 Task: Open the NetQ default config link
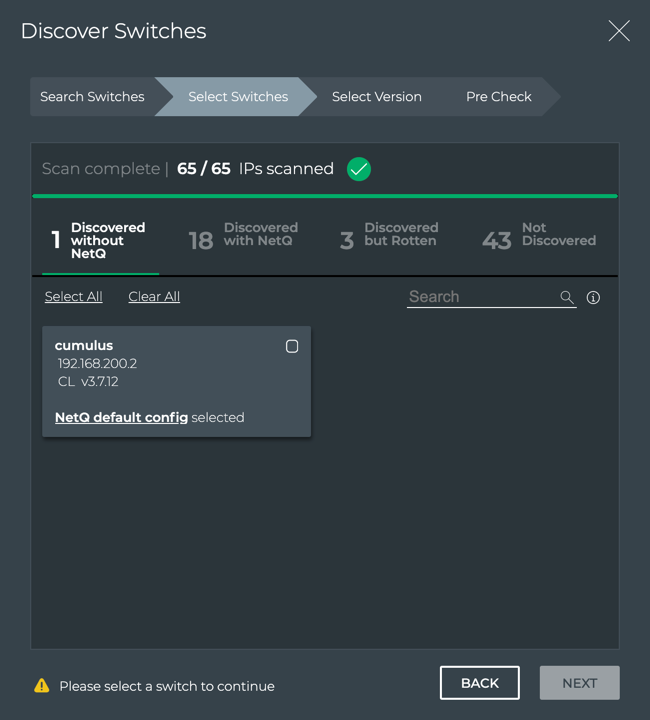(121, 417)
